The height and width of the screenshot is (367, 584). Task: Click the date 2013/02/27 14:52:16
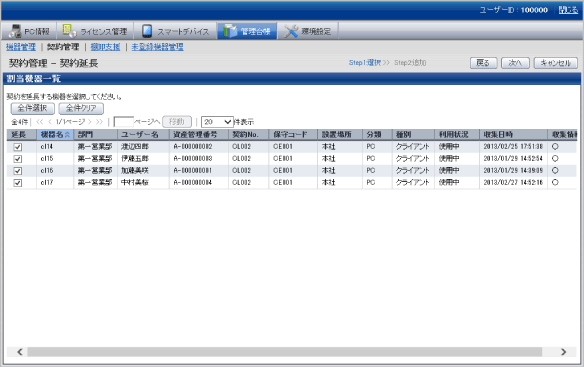click(513, 183)
